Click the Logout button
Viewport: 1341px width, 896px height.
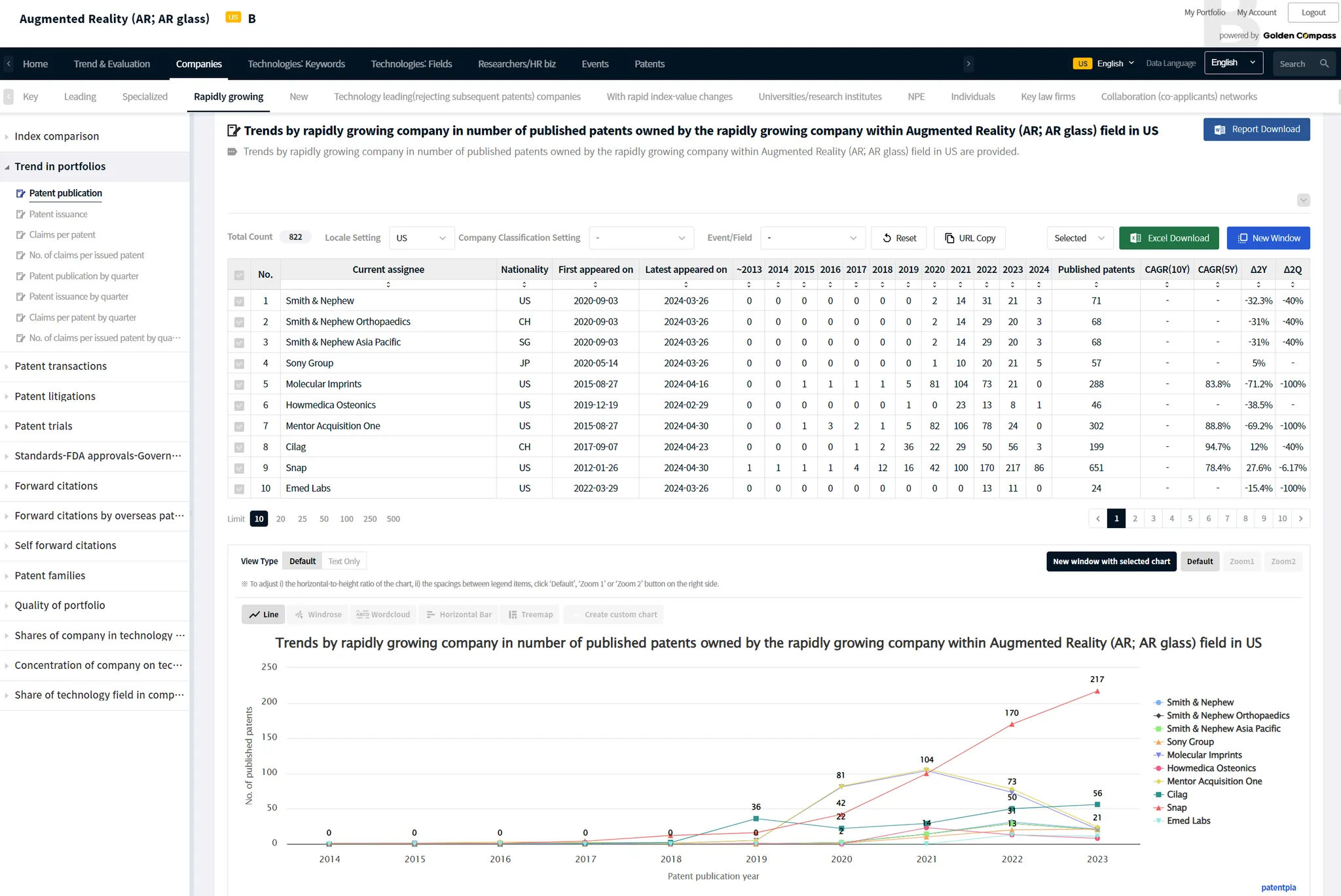(1313, 12)
